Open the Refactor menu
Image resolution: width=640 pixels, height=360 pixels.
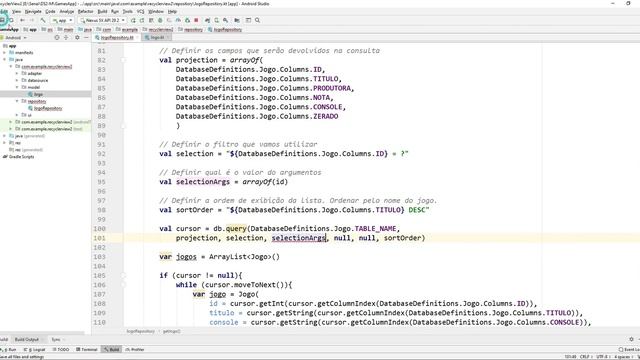tap(85, 11)
